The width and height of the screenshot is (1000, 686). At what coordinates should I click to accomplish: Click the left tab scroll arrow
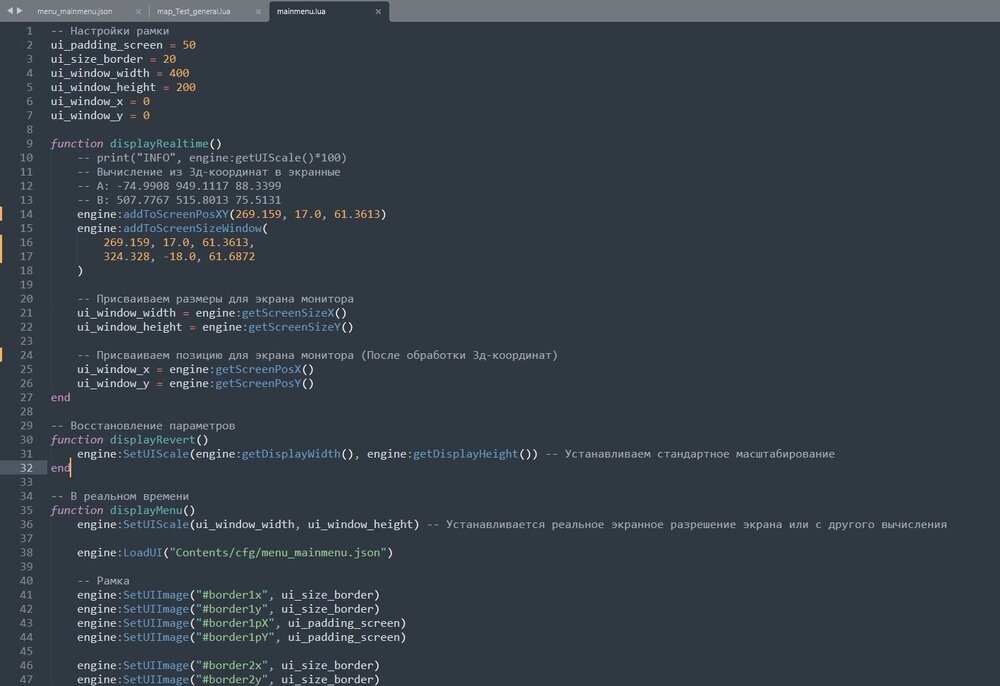point(9,10)
